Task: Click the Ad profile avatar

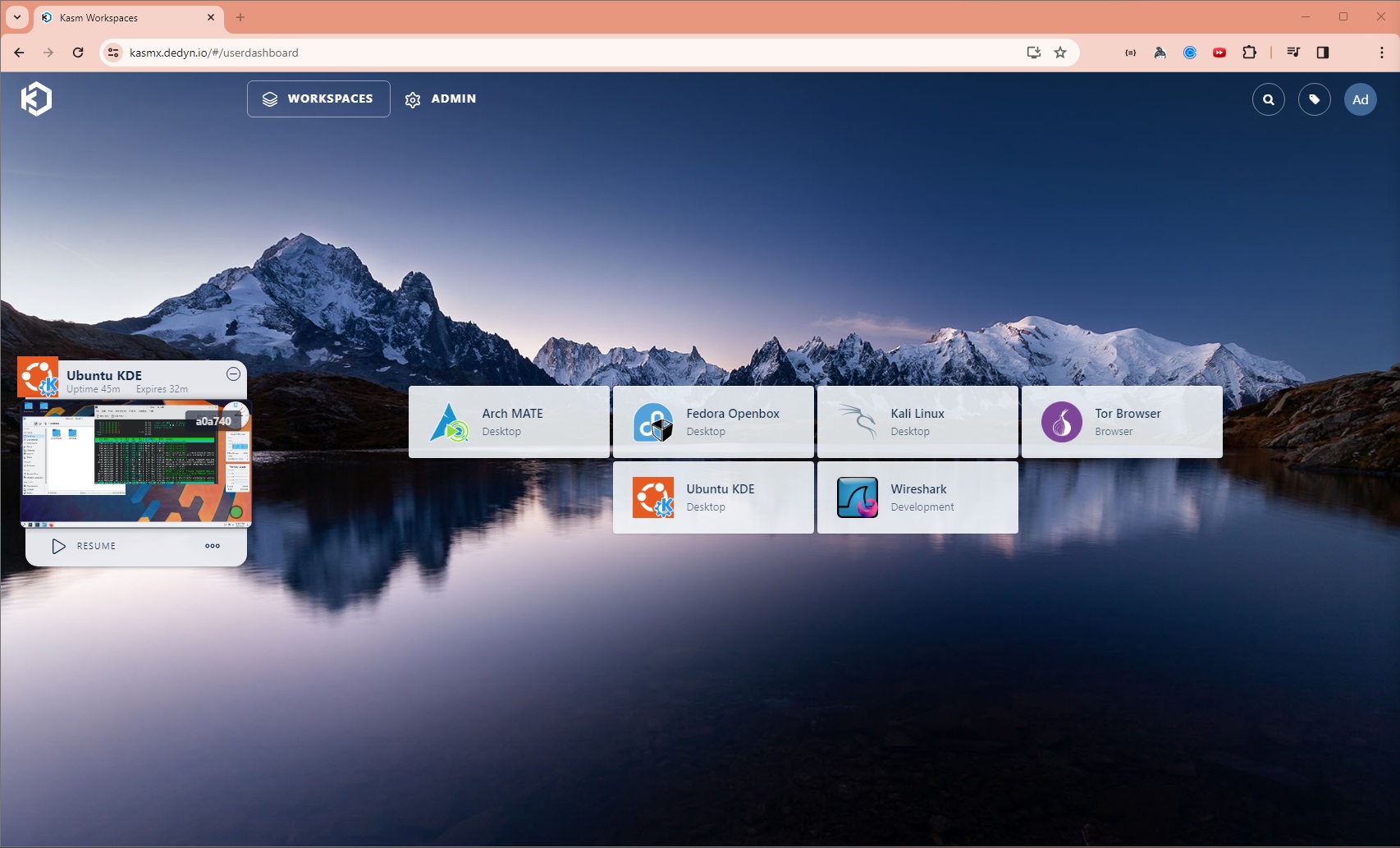Action: click(1360, 99)
